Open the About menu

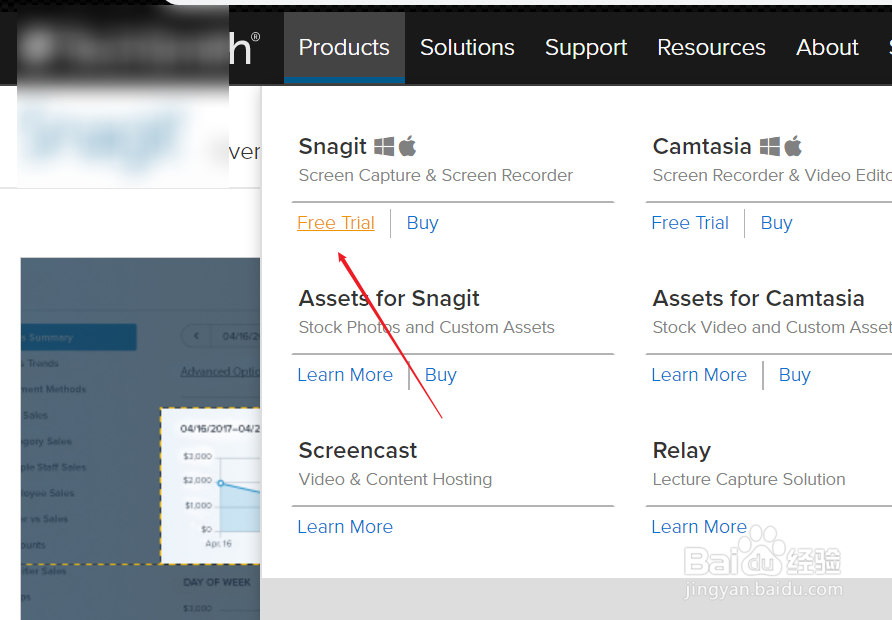[x=827, y=47]
